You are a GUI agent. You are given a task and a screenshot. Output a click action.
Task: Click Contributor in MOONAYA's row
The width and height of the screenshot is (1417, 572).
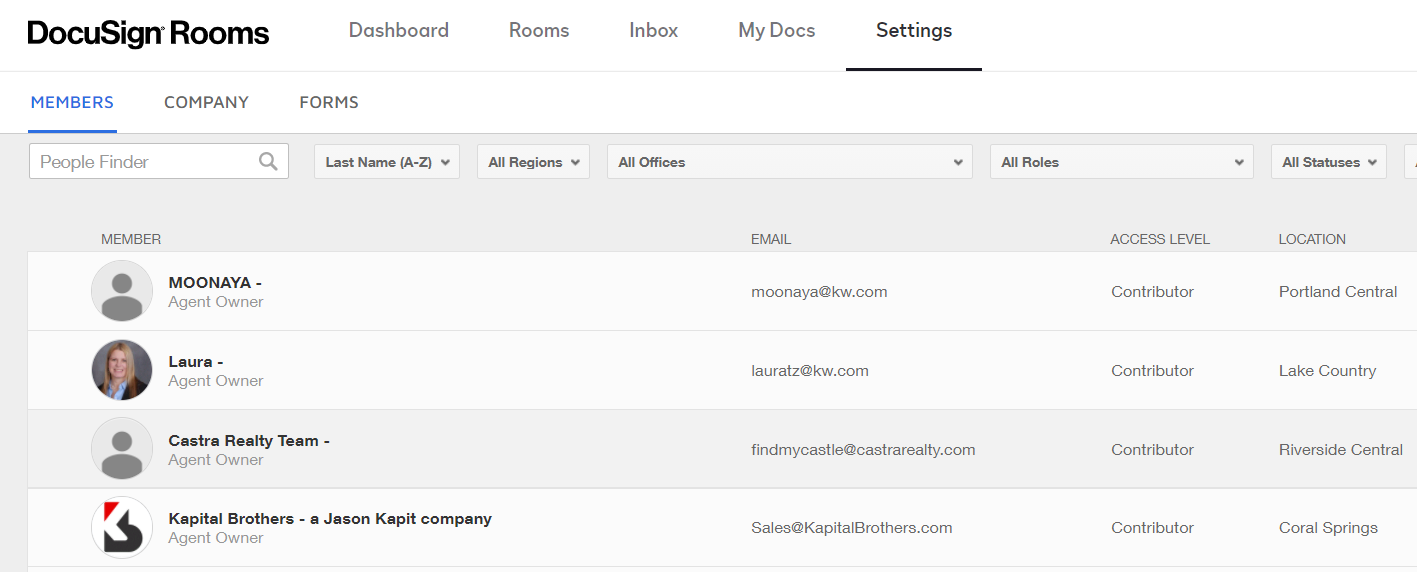click(x=1152, y=292)
